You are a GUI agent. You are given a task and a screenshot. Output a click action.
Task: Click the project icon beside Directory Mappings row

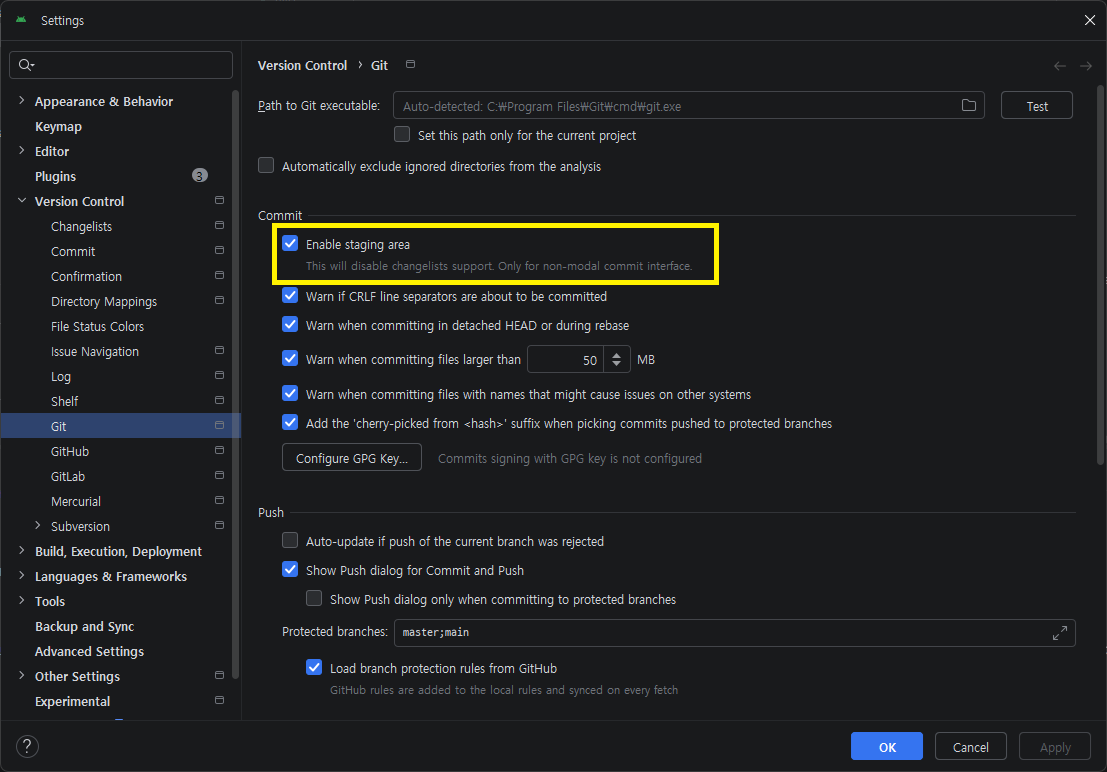coord(220,300)
